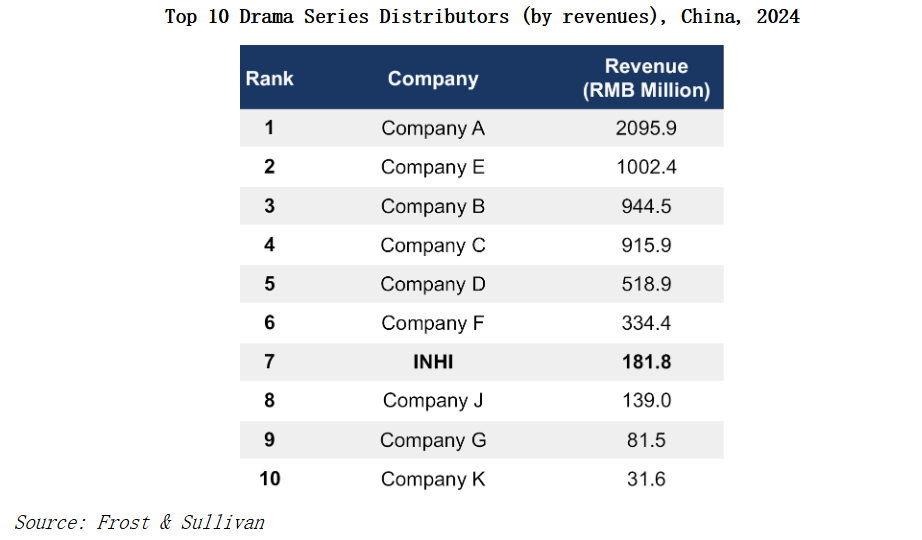The height and width of the screenshot is (540, 922).
Task: Click the Company B cell
Action: coord(433,206)
